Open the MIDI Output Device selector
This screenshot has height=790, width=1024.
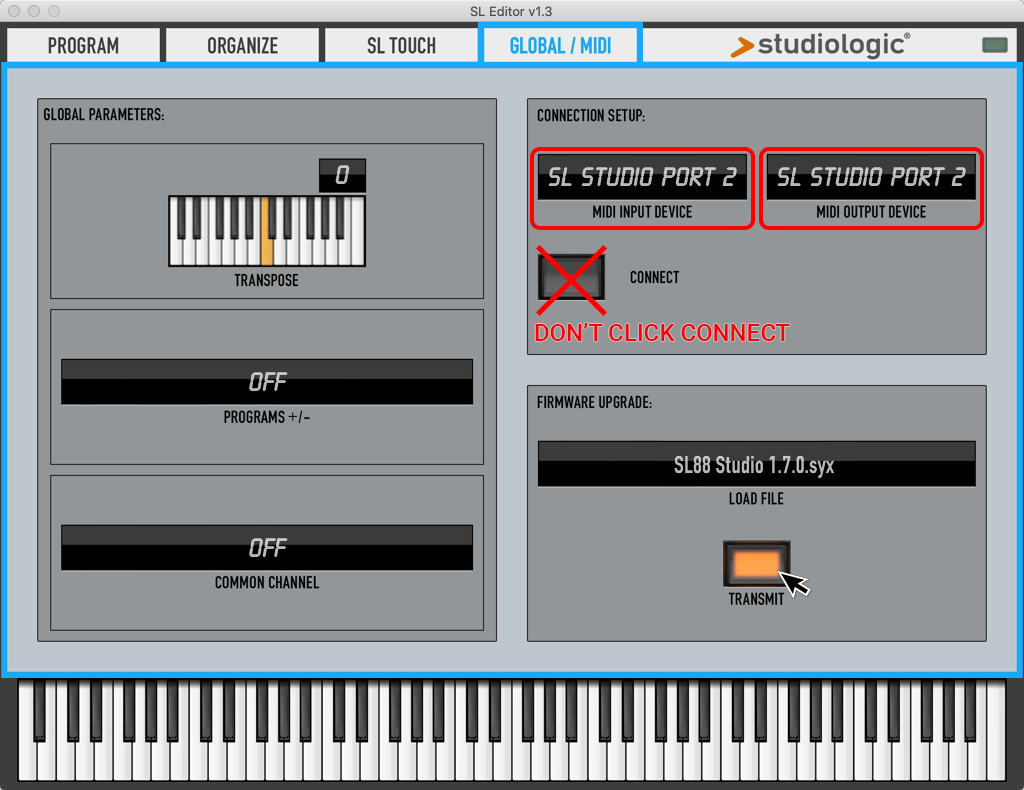pyautogui.click(x=871, y=177)
